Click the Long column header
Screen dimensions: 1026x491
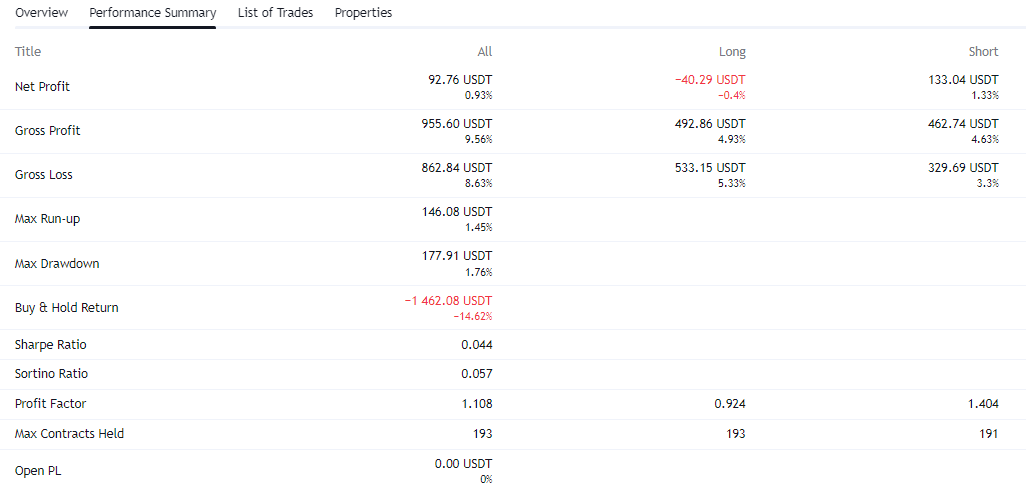tap(732, 51)
